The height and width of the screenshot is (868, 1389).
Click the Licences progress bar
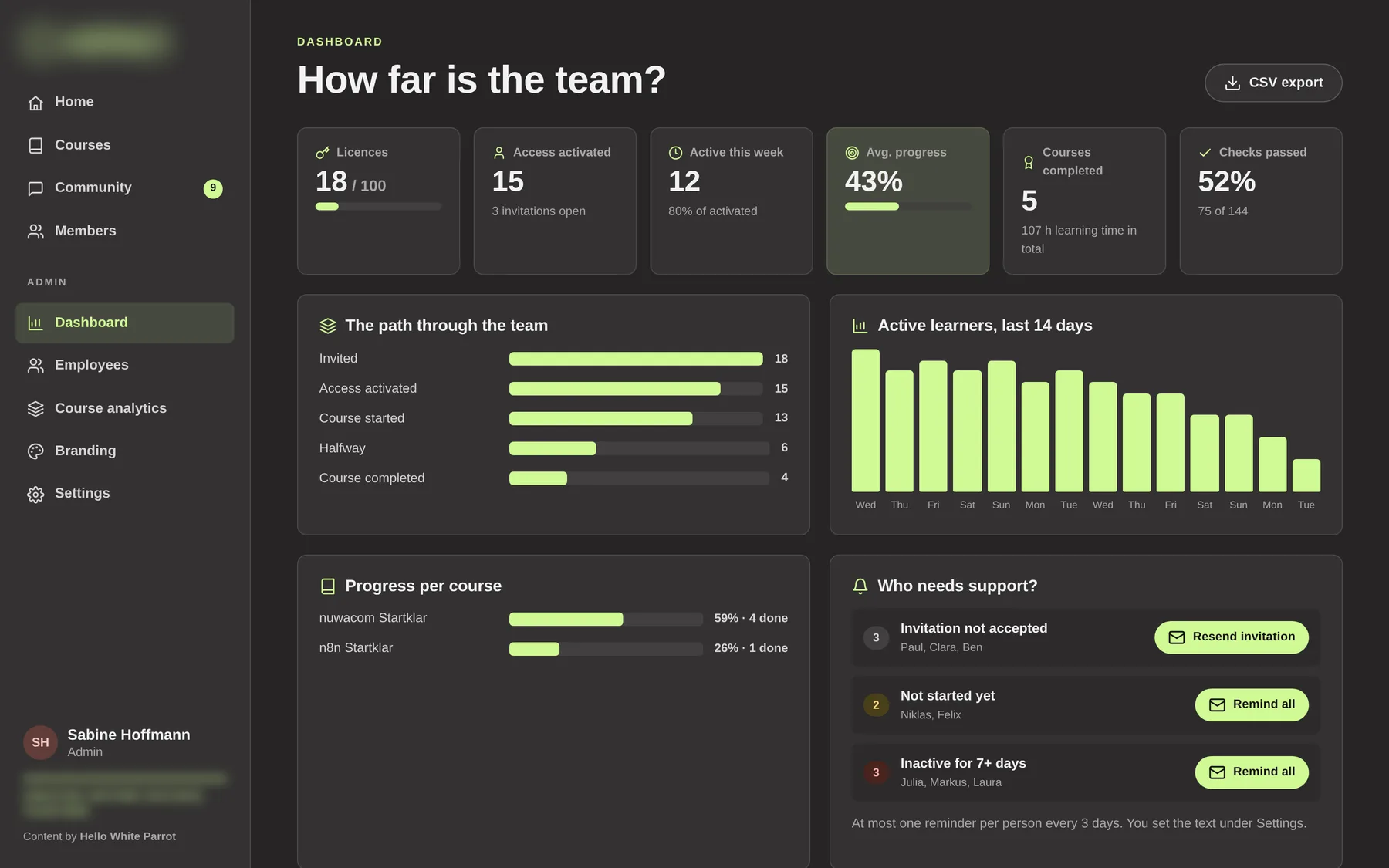pyautogui.click(x=378, y=206)
